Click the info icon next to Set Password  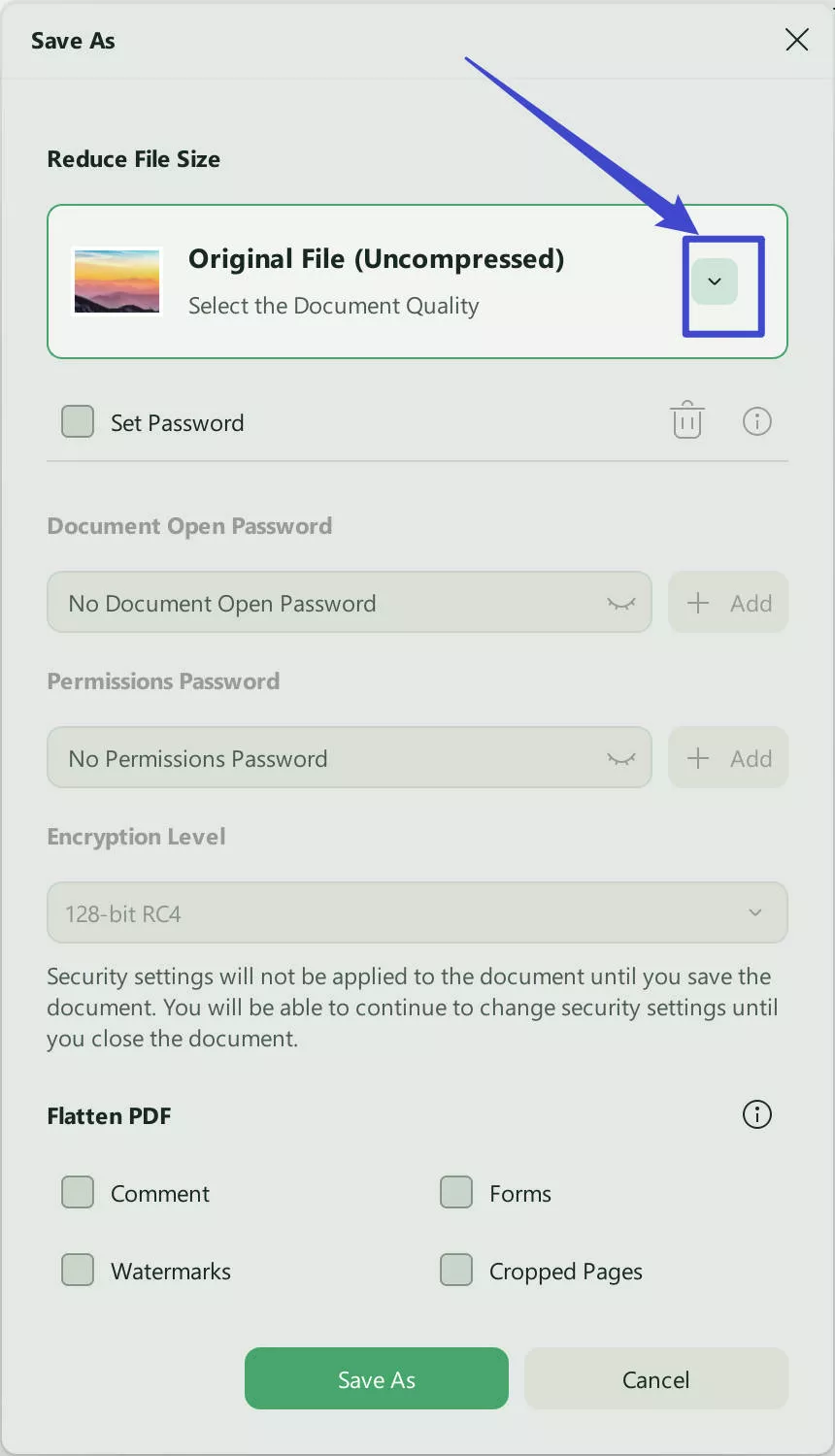(x=756, y=421)
